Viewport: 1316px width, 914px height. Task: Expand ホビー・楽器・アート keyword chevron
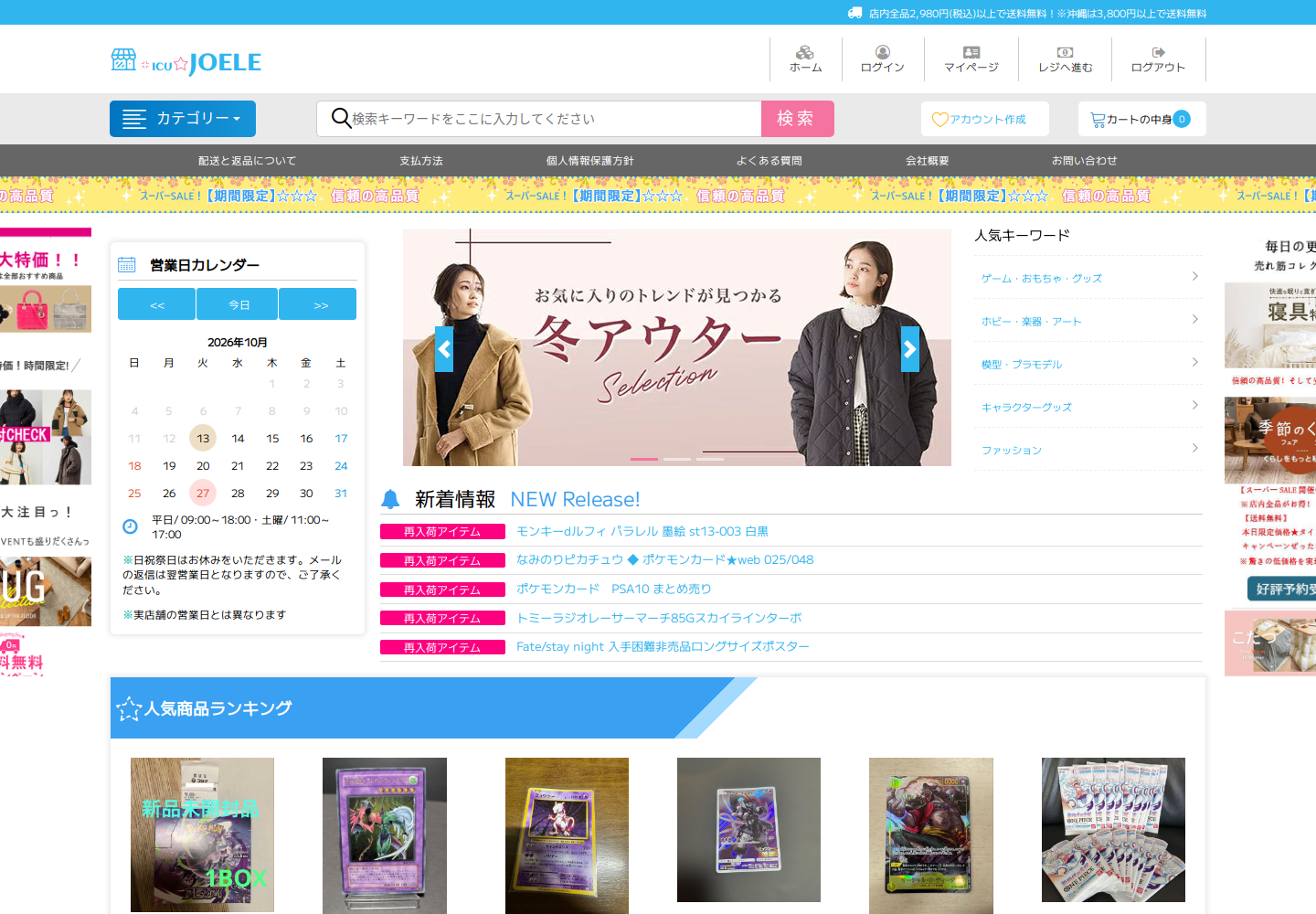coord(1195,319)
